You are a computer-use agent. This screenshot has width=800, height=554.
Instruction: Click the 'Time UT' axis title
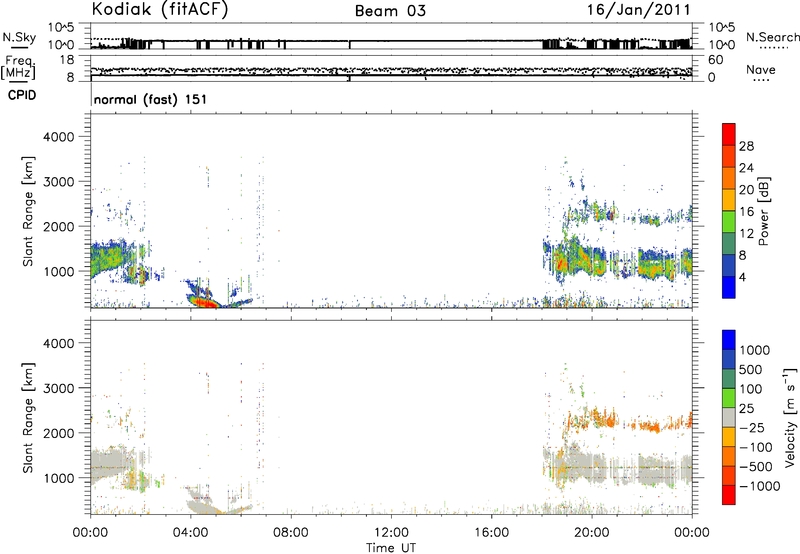[x=391, y=548]
